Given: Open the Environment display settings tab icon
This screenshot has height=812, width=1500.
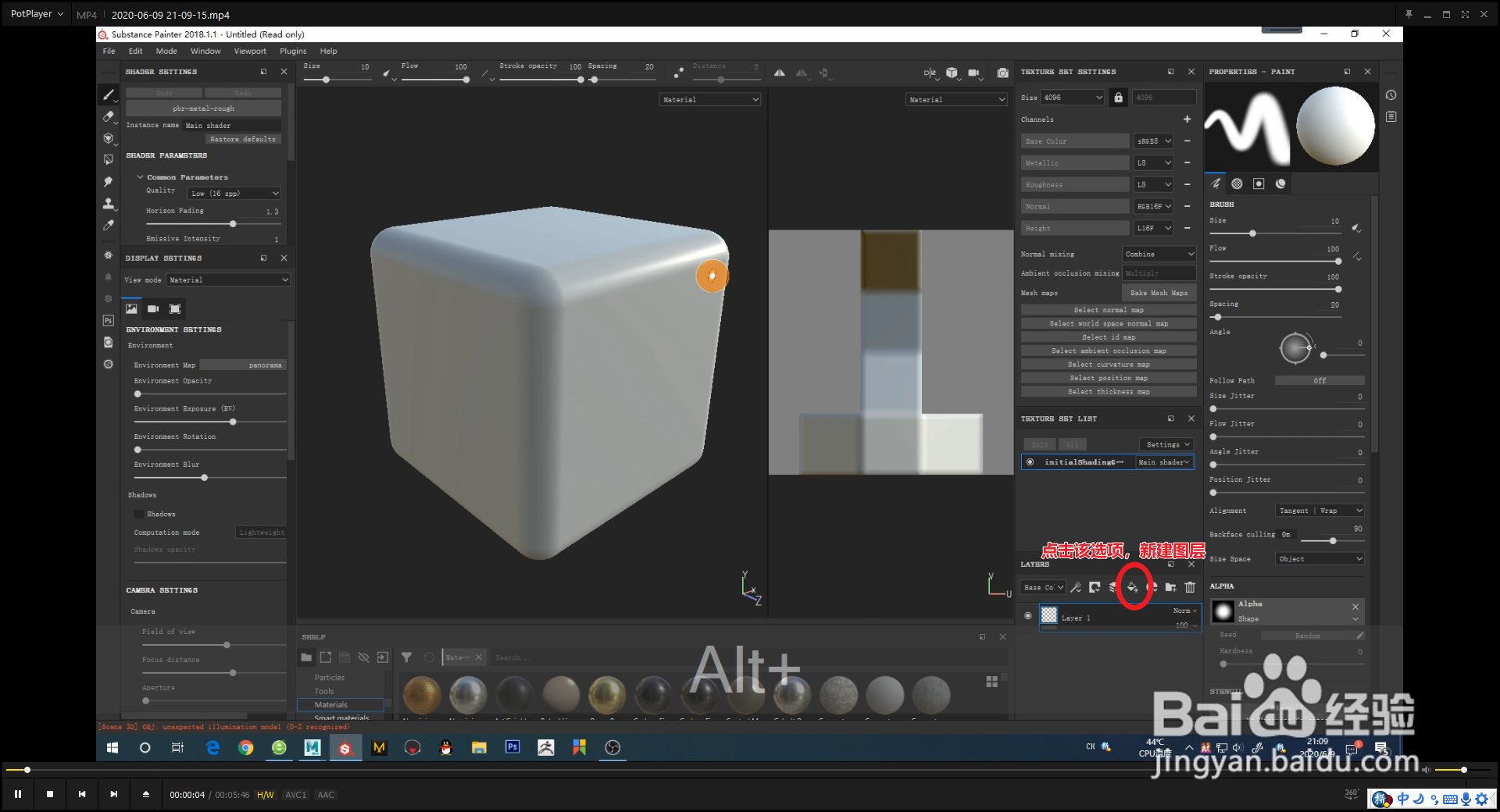Looking at the screenshot, I should 131,309.
